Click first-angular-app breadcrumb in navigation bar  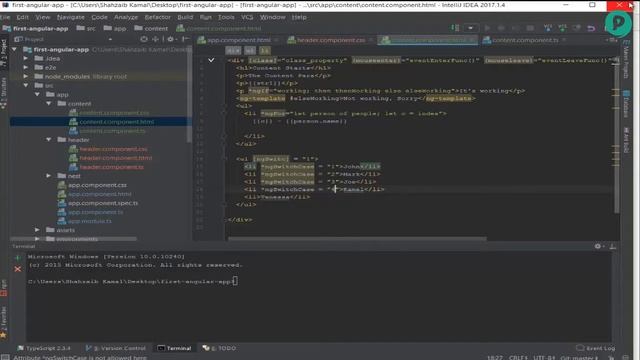(36, 28)
